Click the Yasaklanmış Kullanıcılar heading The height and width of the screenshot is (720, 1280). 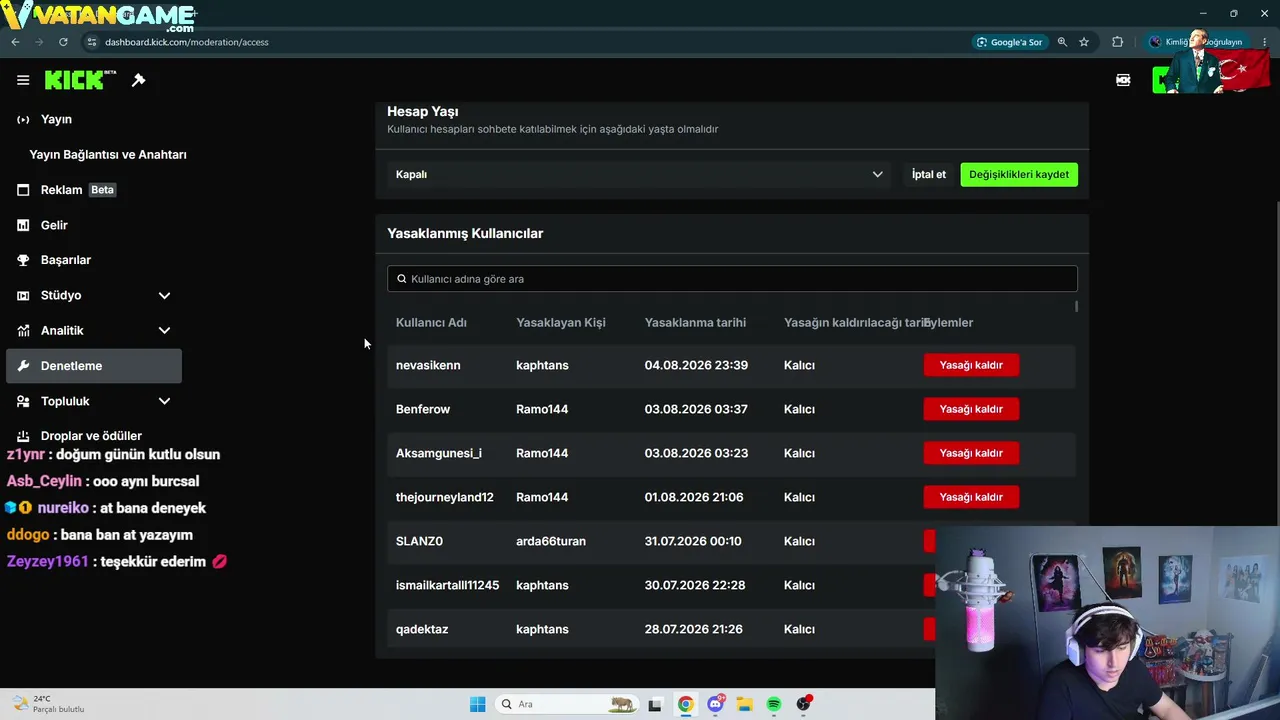click(x=465, y=233)
